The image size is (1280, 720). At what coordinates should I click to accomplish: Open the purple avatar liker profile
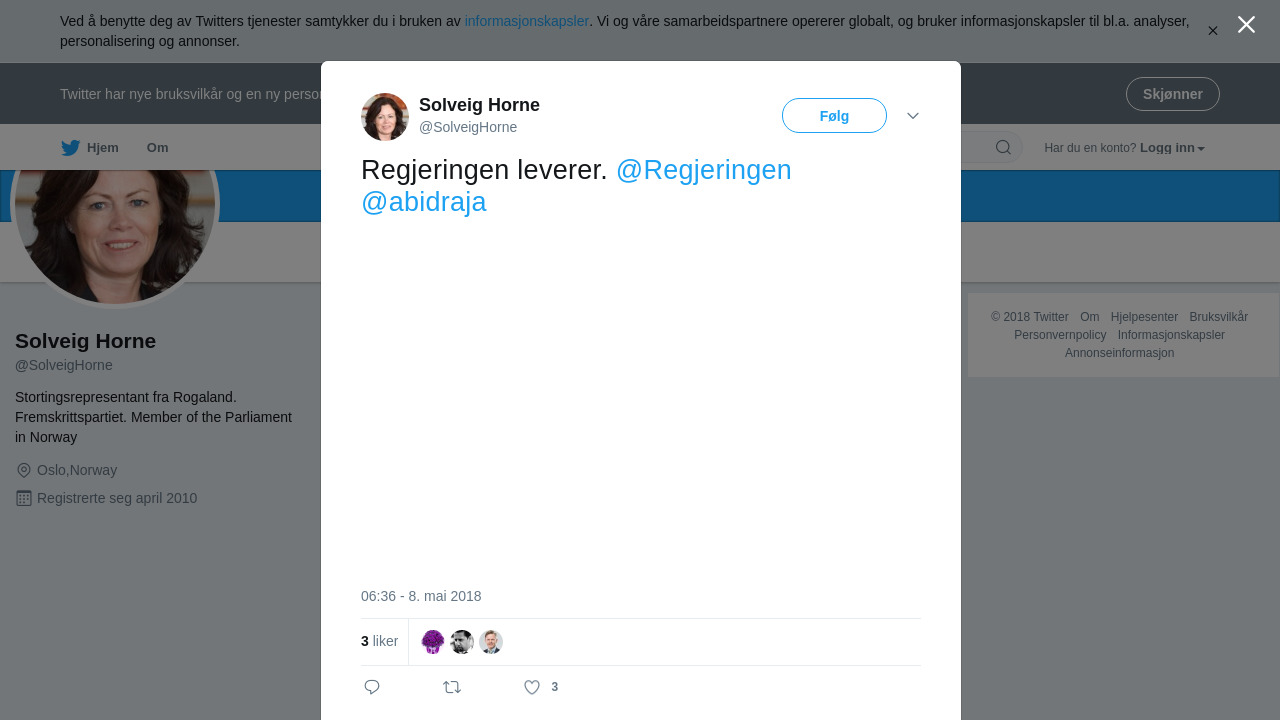point(433,642)
